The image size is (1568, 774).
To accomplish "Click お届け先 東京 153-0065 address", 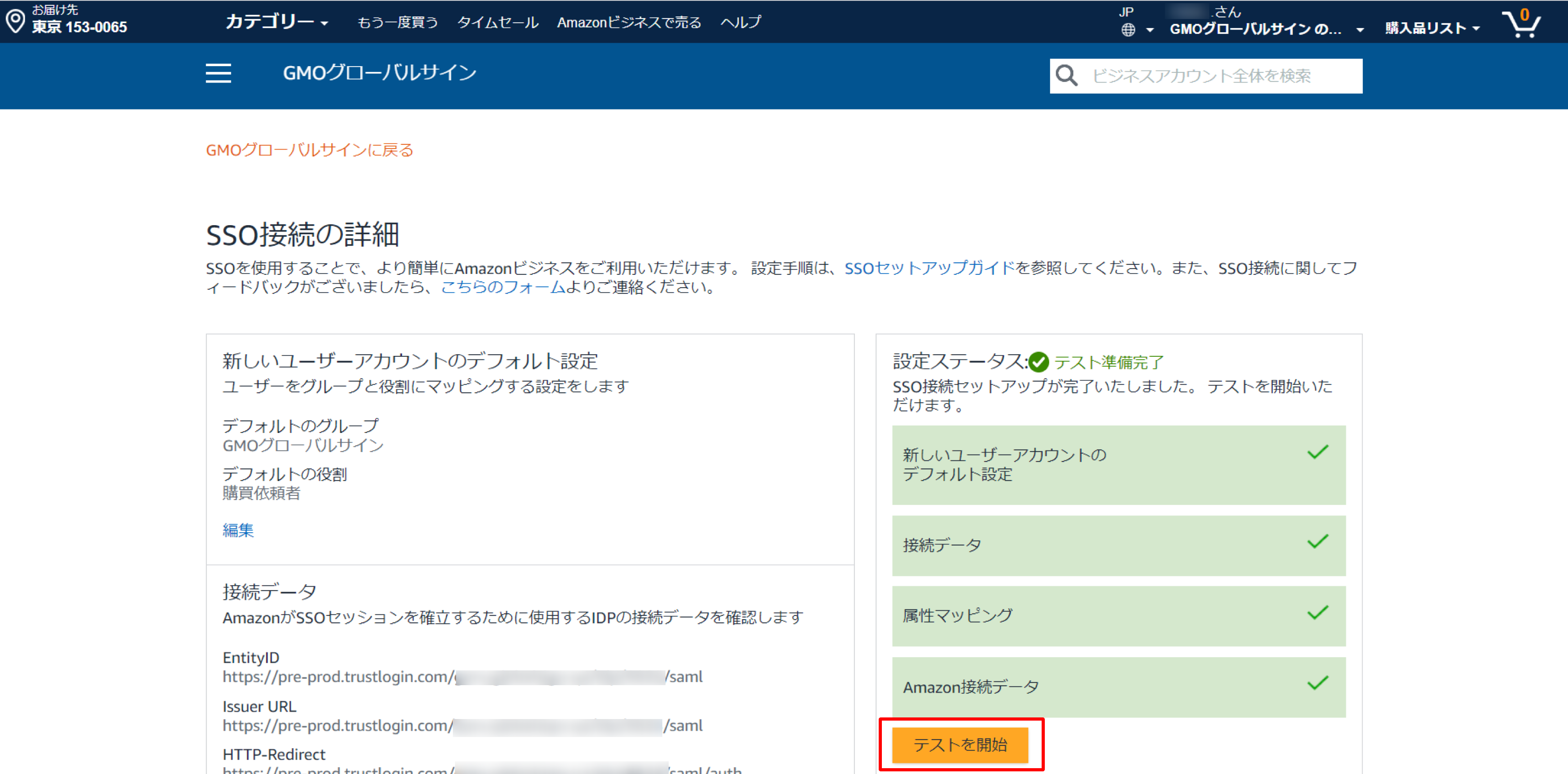I will [x=79, y=20].
